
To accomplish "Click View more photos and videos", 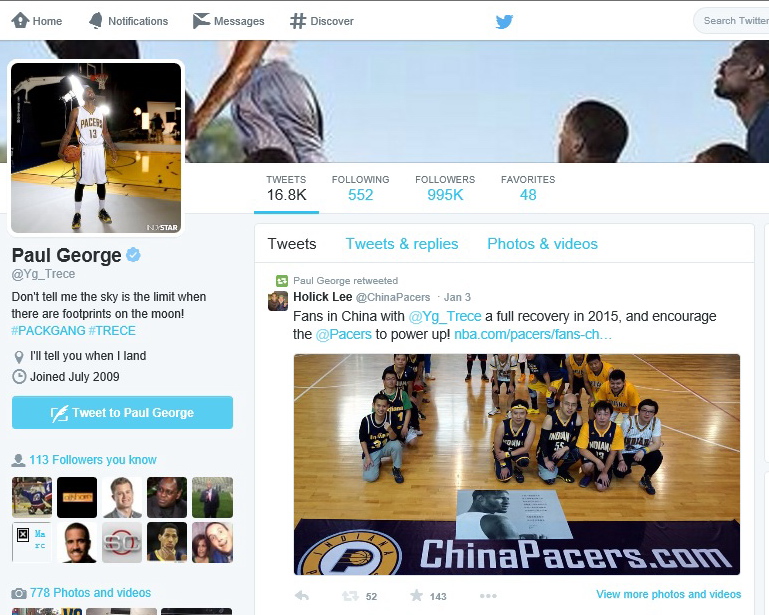I will [x=668, y=594].
